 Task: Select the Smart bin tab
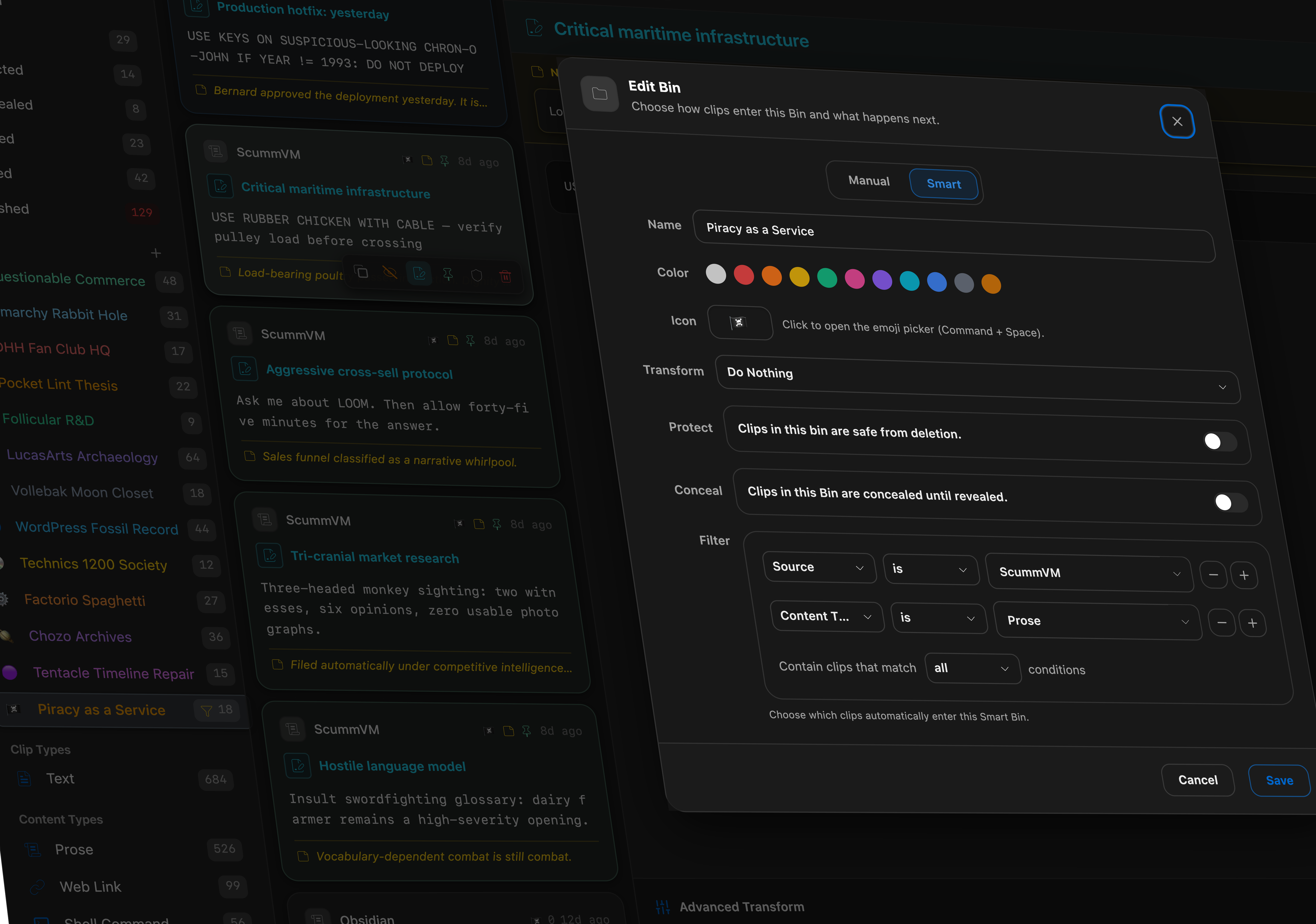pyautogui.click(x=944, y=184)
